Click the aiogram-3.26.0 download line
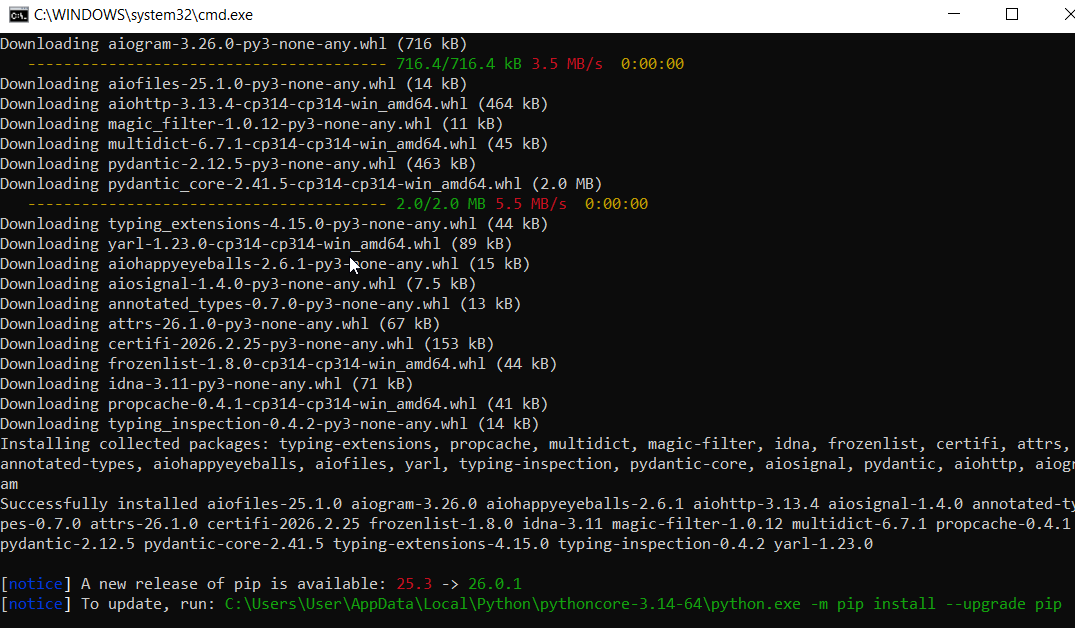The width and height of the screenshot is (1075, 628). coord(234,44)
